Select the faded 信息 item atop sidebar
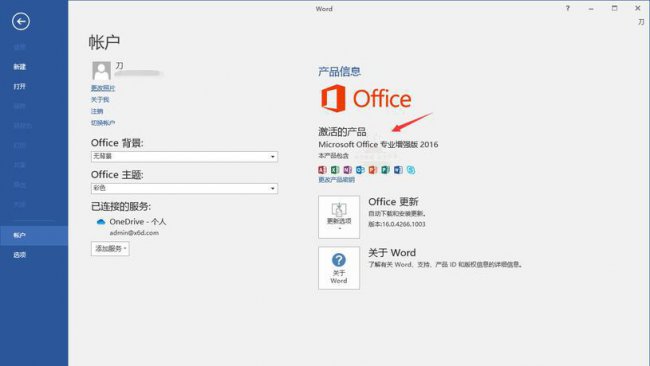Image resolution: width=650 pixels, height=366 pixels. pos(19,47)
